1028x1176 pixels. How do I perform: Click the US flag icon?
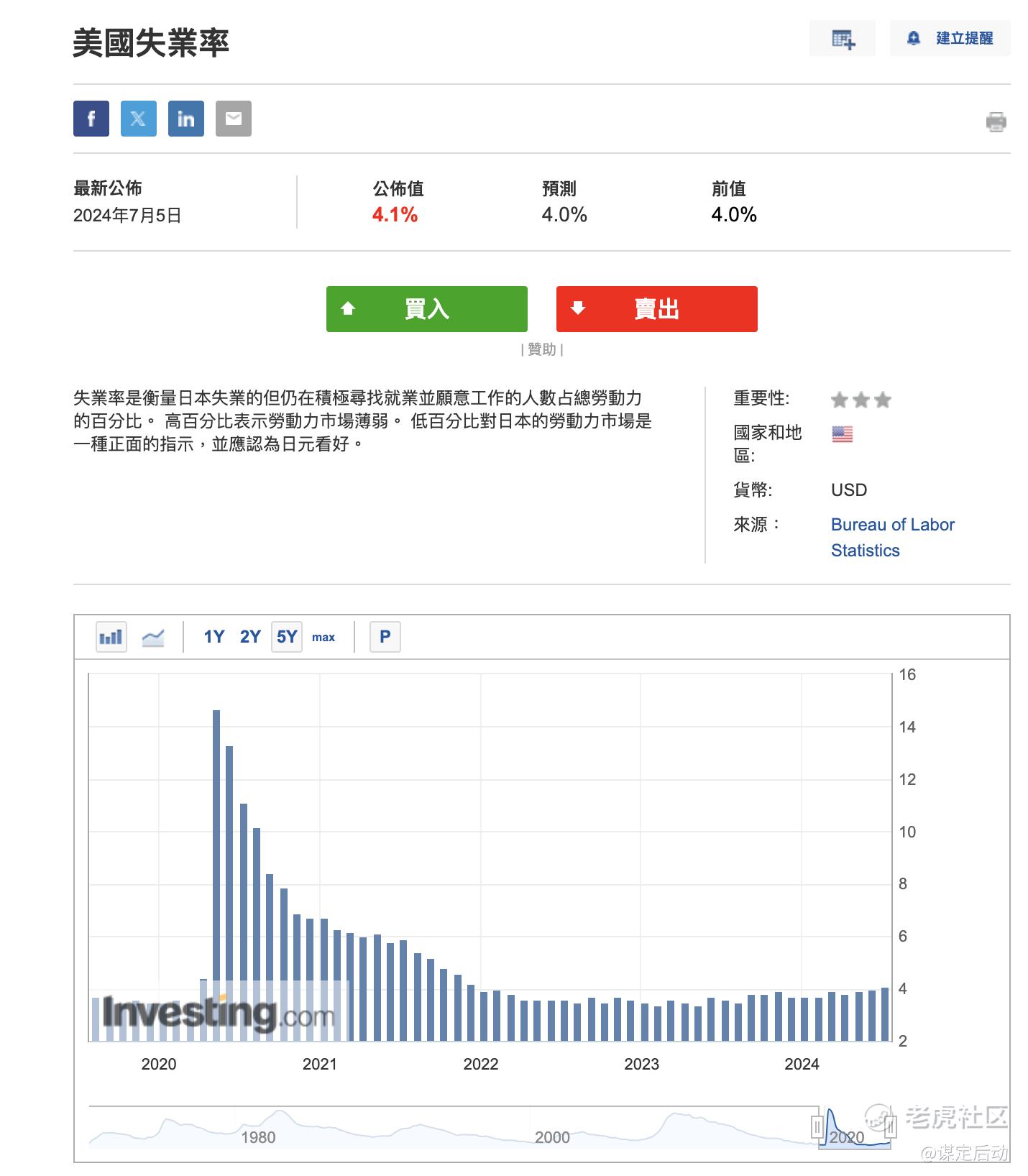coord(843,434)
